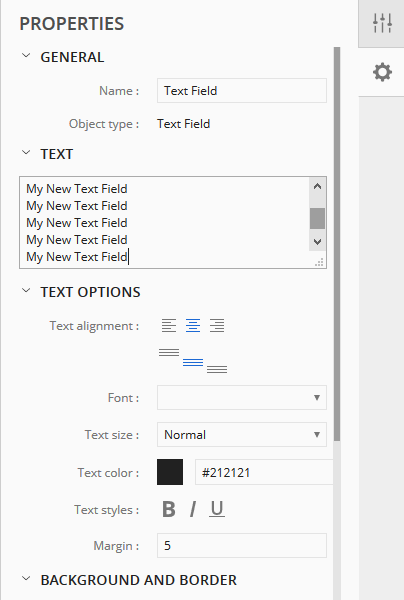Align text to the left
Screen dimensions: 404x600
coord(169,326)
